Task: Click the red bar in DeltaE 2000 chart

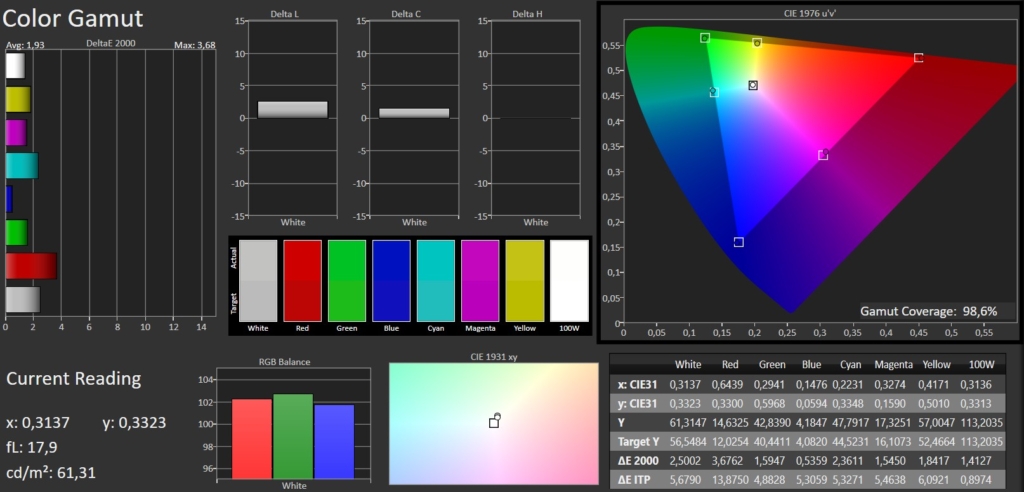Action: click(x=30, y=266)
